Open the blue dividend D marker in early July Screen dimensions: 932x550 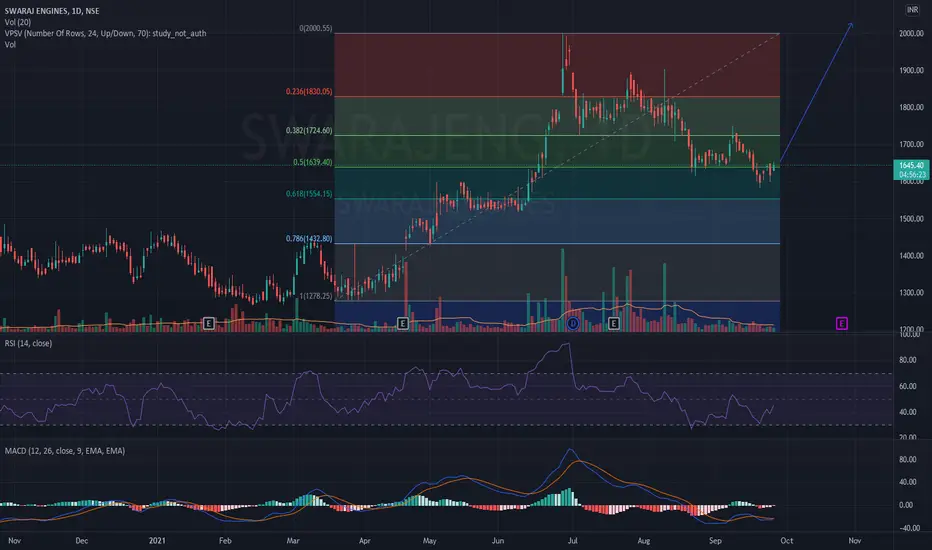click(572, 323)
